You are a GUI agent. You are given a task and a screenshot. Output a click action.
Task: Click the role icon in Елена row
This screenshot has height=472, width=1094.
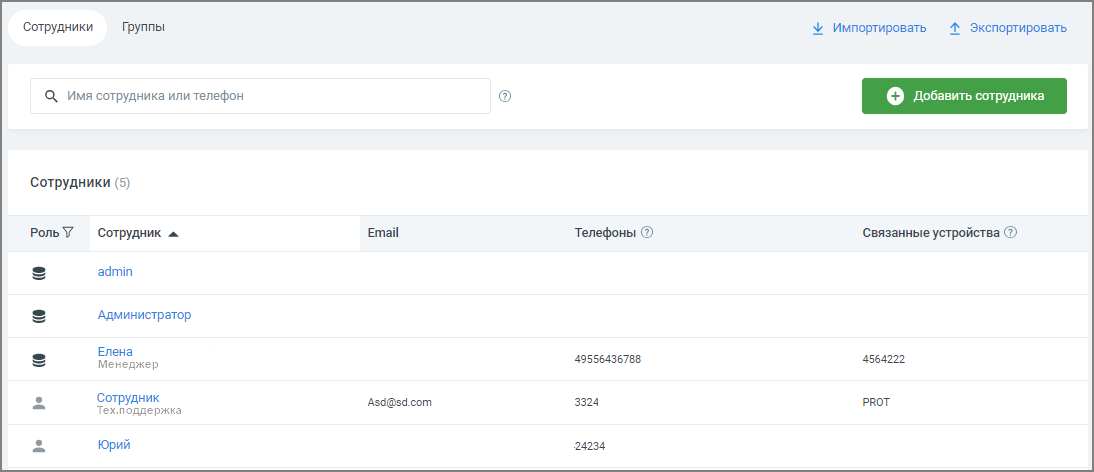point(39,360)
